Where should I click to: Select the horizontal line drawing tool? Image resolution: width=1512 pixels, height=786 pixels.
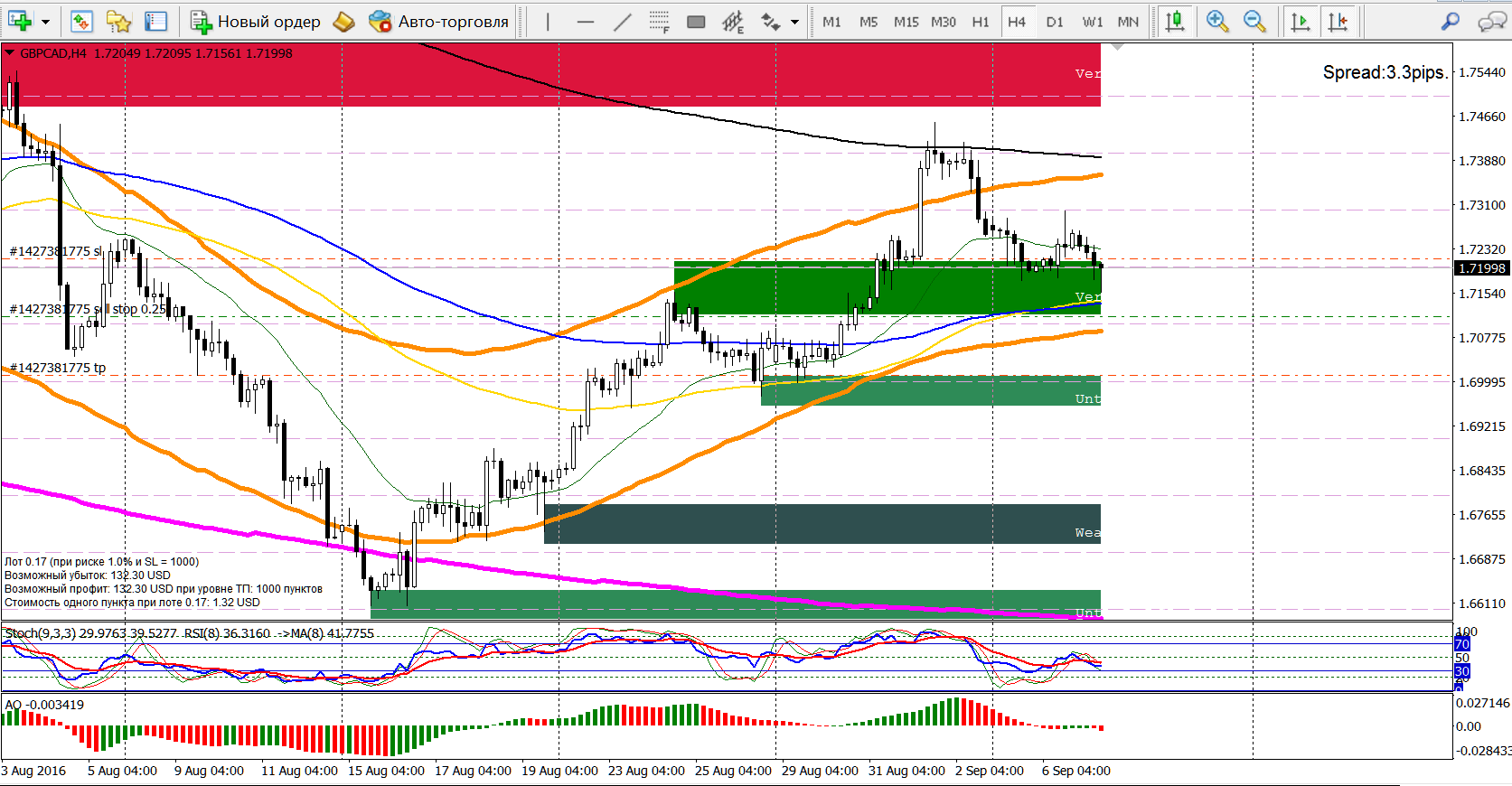[x=586, y=21]
